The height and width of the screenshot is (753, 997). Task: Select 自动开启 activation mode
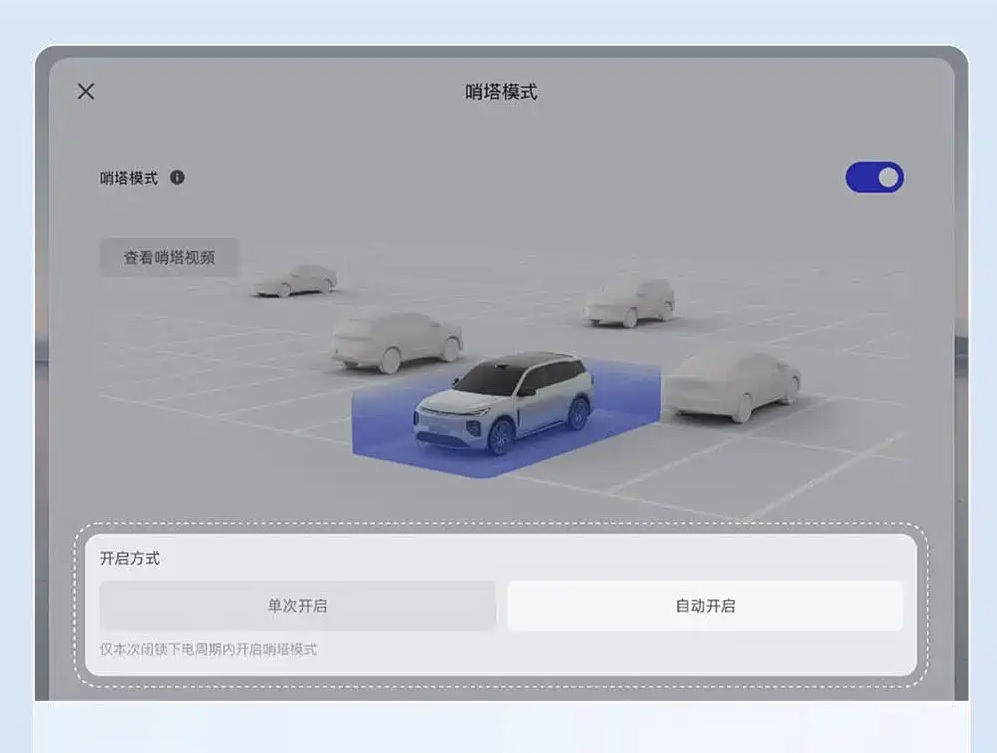click(705, 605)
